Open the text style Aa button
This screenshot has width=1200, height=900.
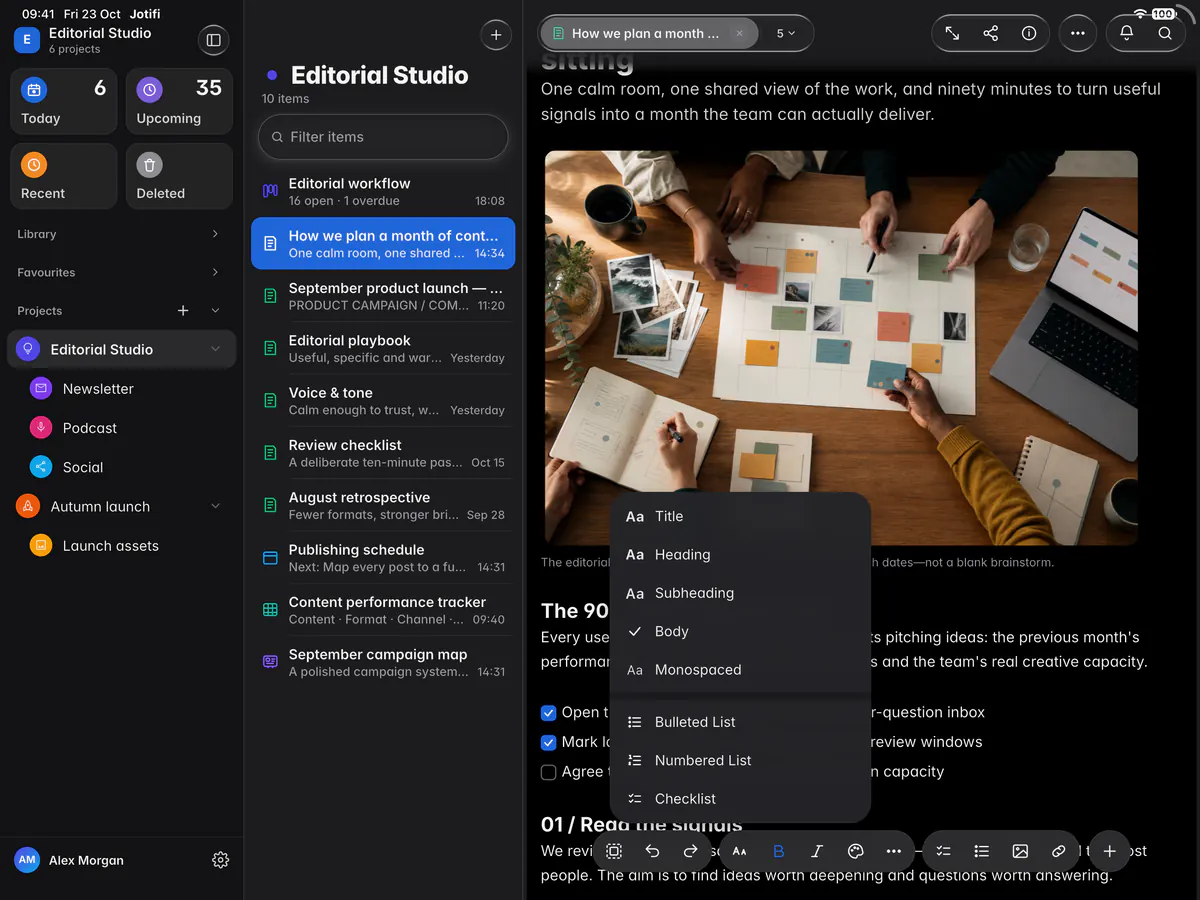pyautogui.click(x=740, y=851)
